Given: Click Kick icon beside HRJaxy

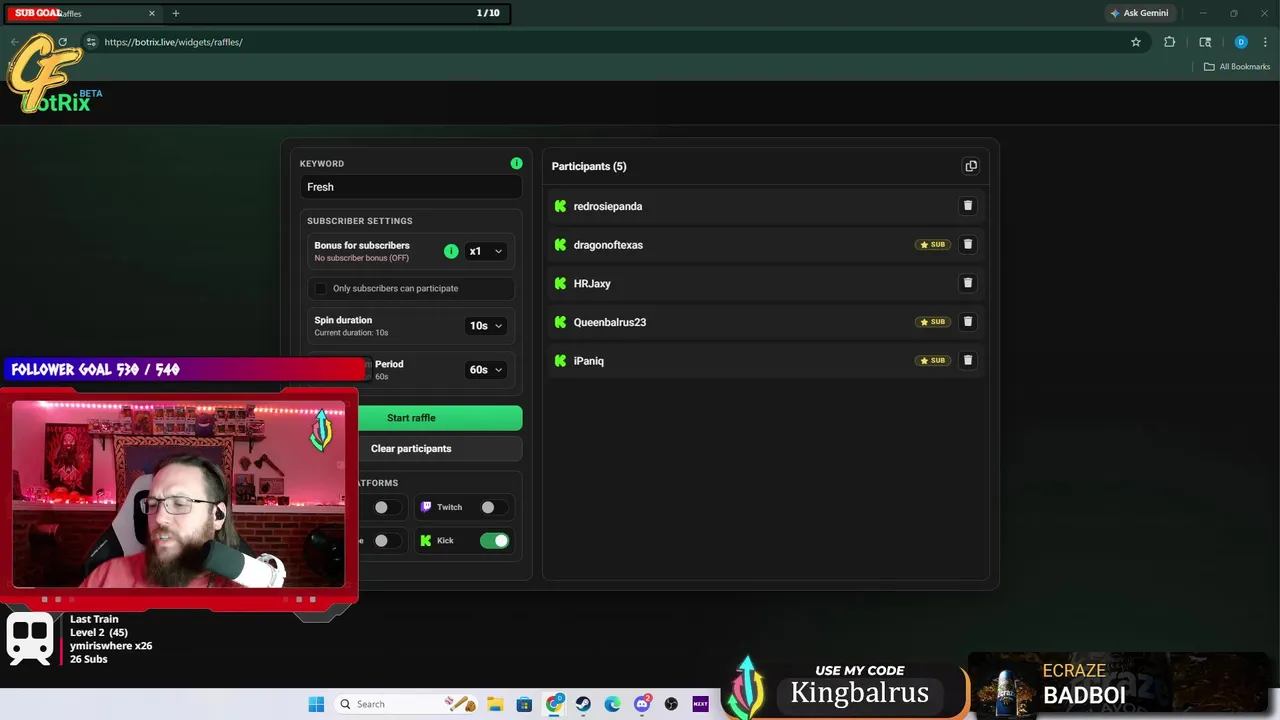Looking at the screenshot, I should (x=560, y=283).
